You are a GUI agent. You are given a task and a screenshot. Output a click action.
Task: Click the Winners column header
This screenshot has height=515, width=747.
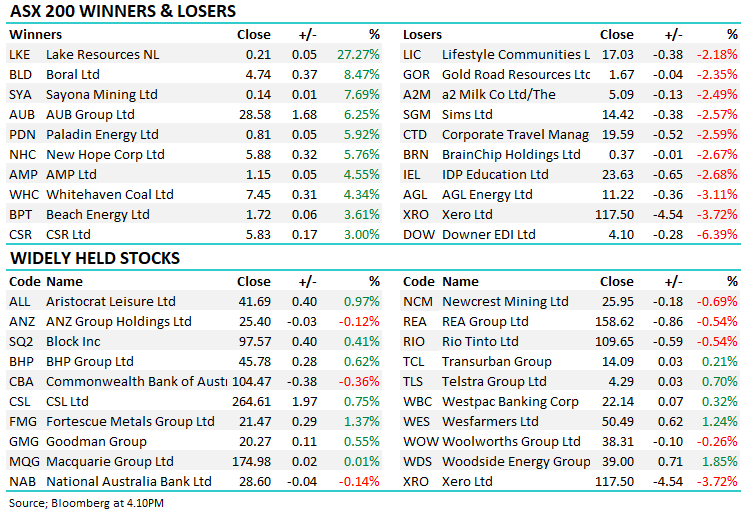pos(34,34)
